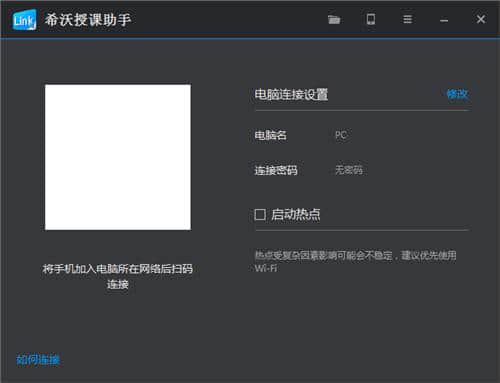Click the 电脑名 label
Screen dimensions: 500x383
tap(270, 135)
